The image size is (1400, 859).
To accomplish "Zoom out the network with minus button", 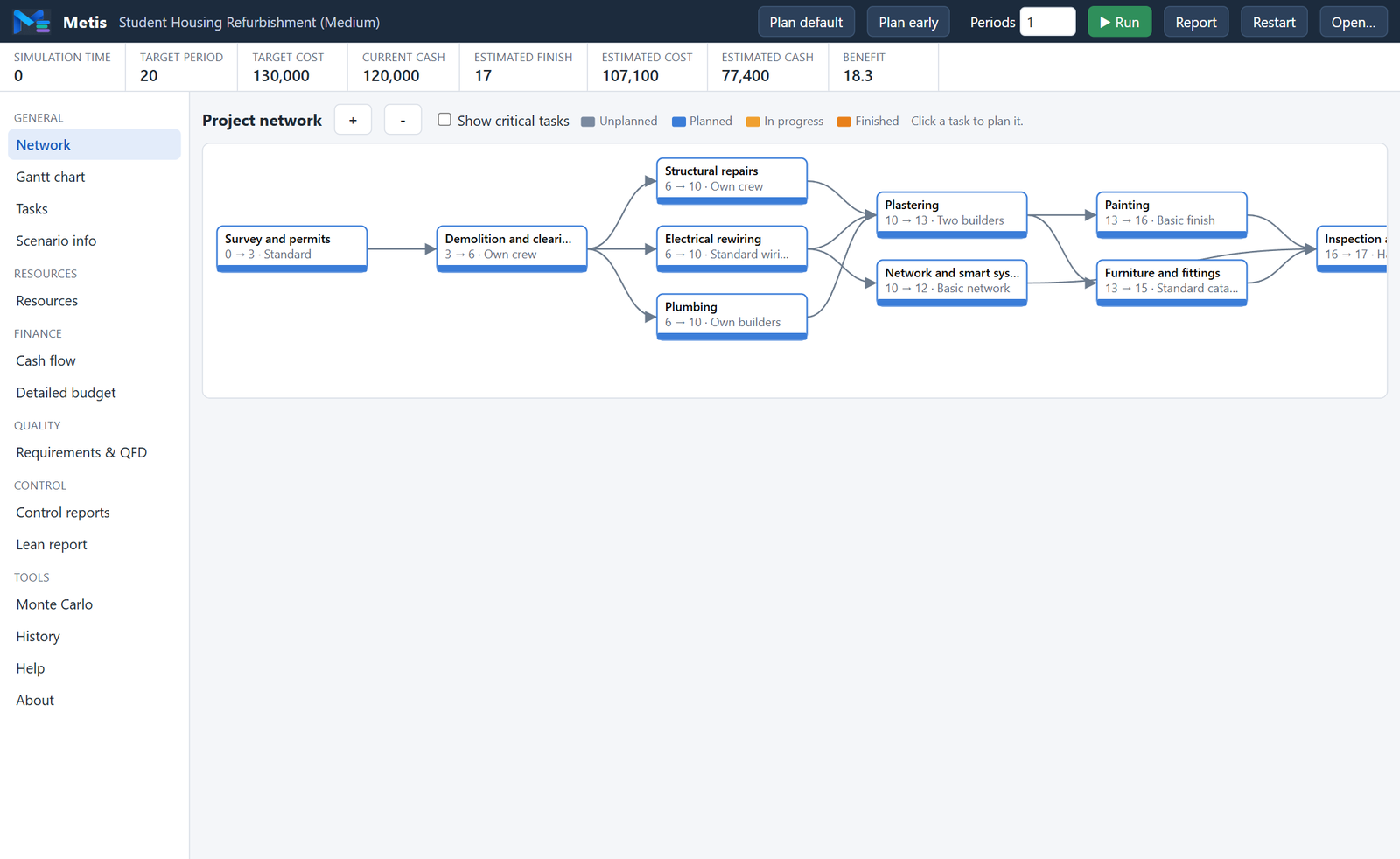I will [x=402, y=120].
